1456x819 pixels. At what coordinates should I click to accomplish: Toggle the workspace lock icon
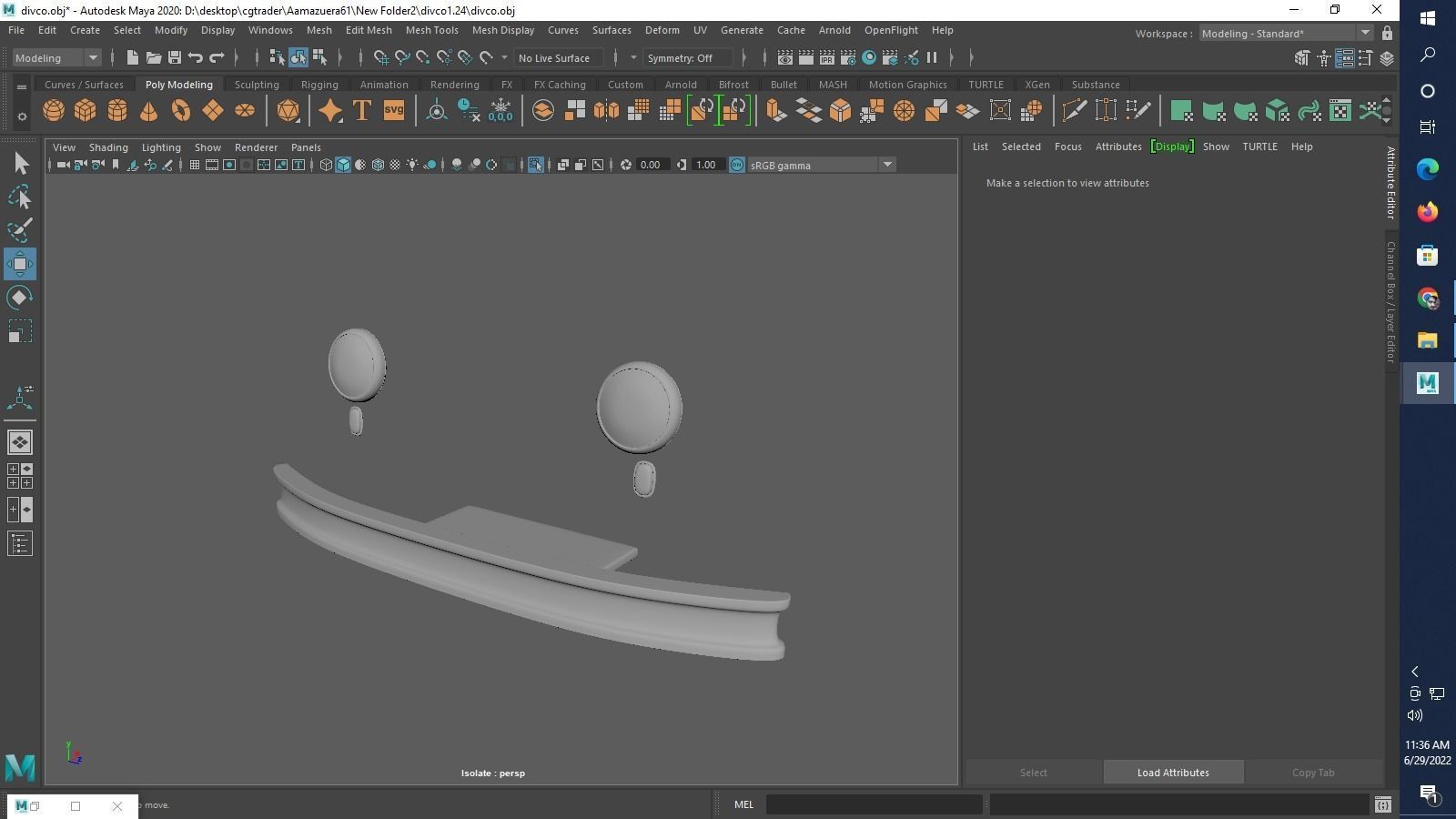pyautogui.click(x=1387, y=34)
